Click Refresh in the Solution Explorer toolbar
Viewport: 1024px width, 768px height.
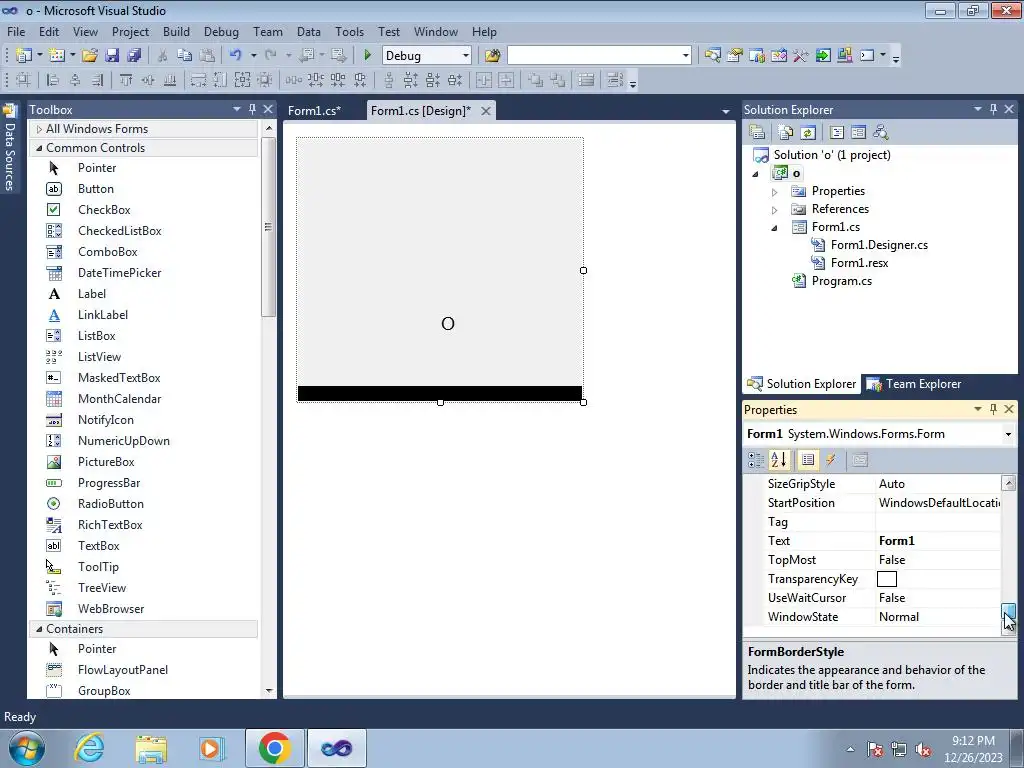coord(808,133)
